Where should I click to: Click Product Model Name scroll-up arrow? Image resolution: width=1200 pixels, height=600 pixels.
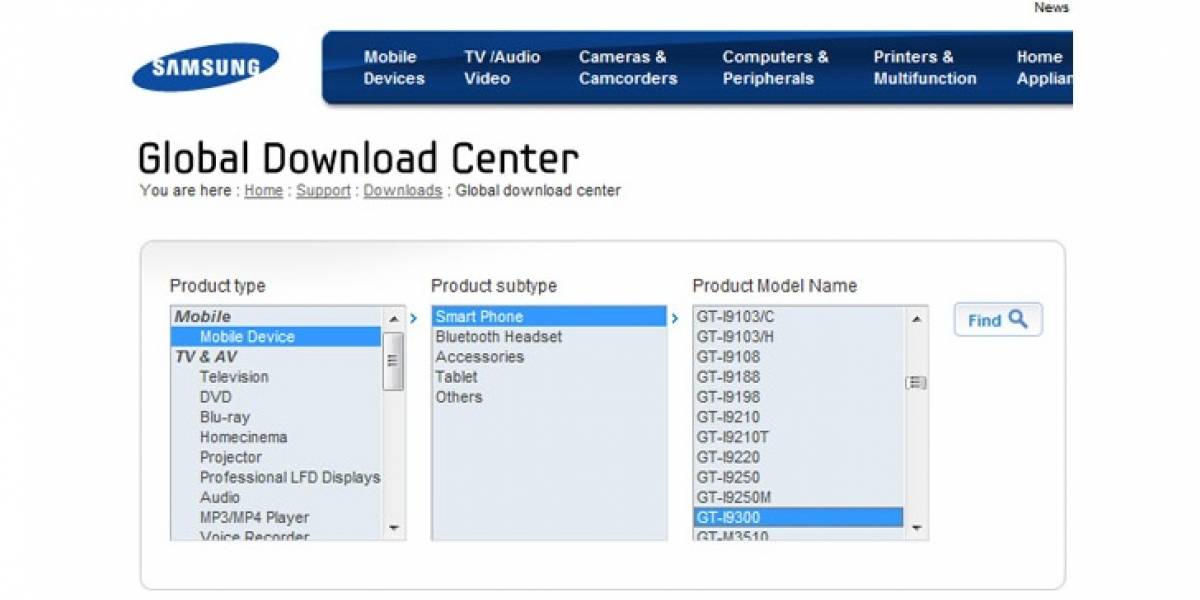(x=916, y=318)
